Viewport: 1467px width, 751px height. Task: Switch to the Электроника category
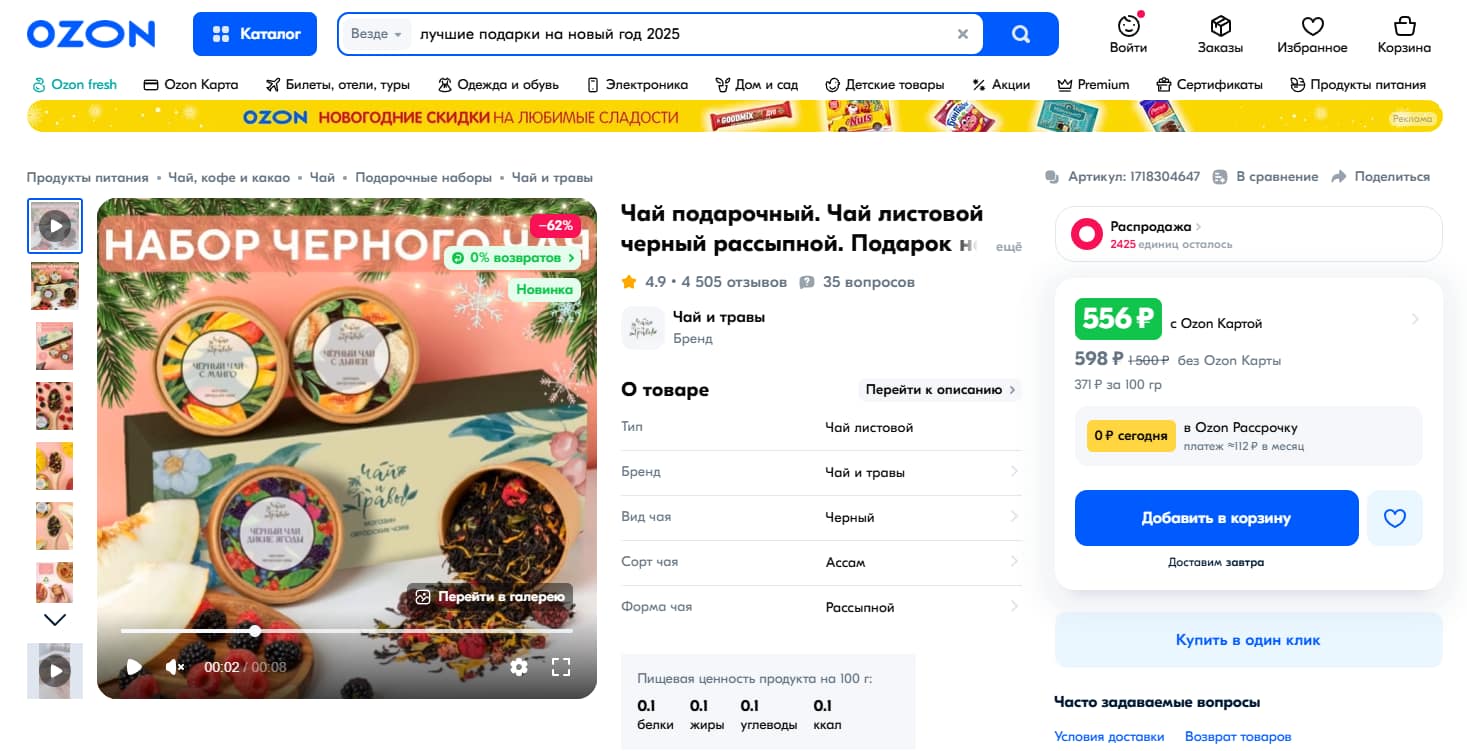pos(644,84)
